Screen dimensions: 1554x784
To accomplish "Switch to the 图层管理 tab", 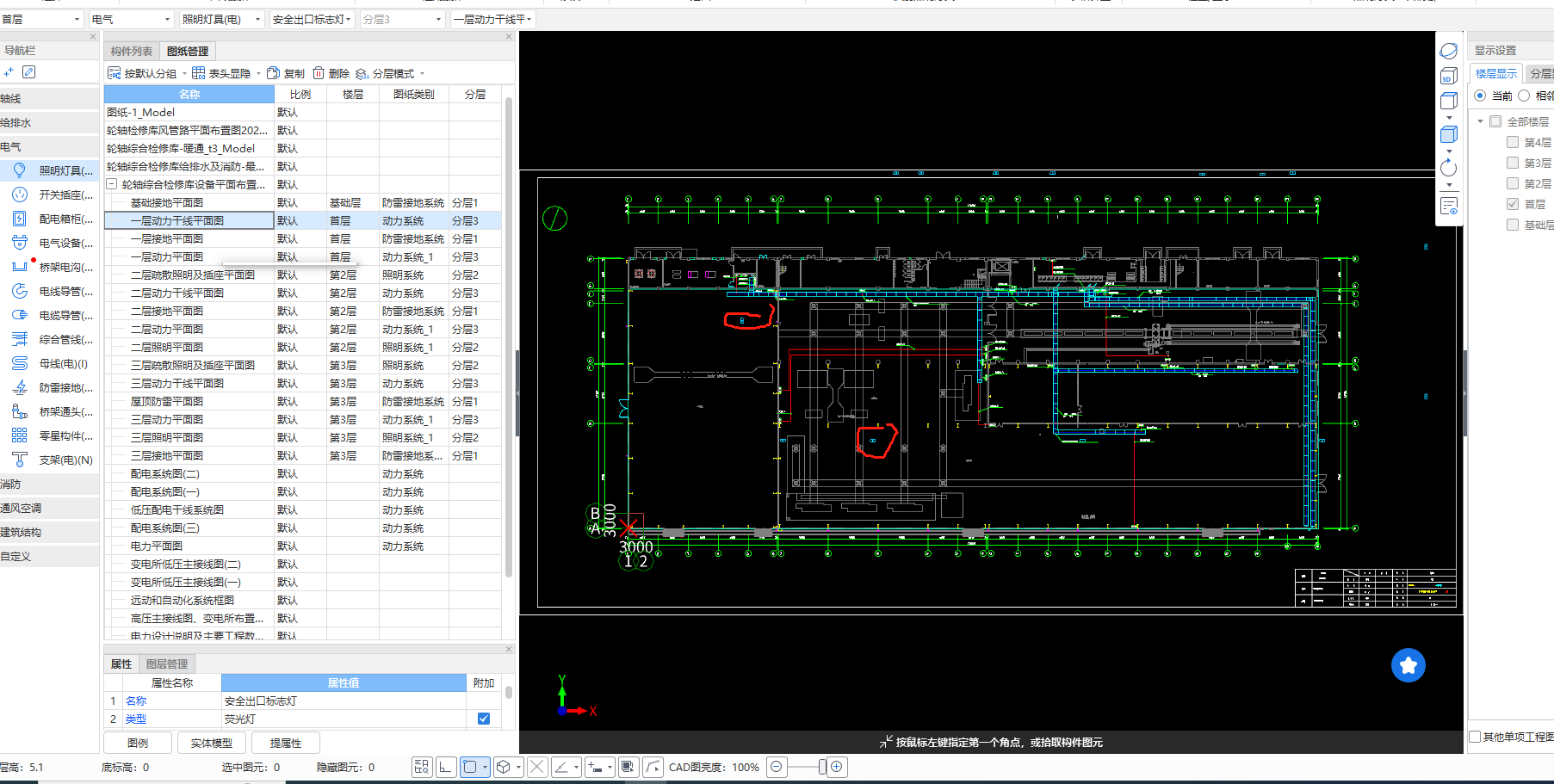I will point(167,664).
